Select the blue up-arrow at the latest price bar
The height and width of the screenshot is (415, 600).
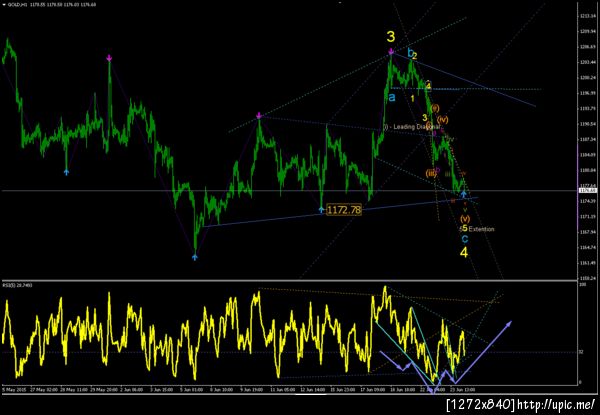pos(463,194)
